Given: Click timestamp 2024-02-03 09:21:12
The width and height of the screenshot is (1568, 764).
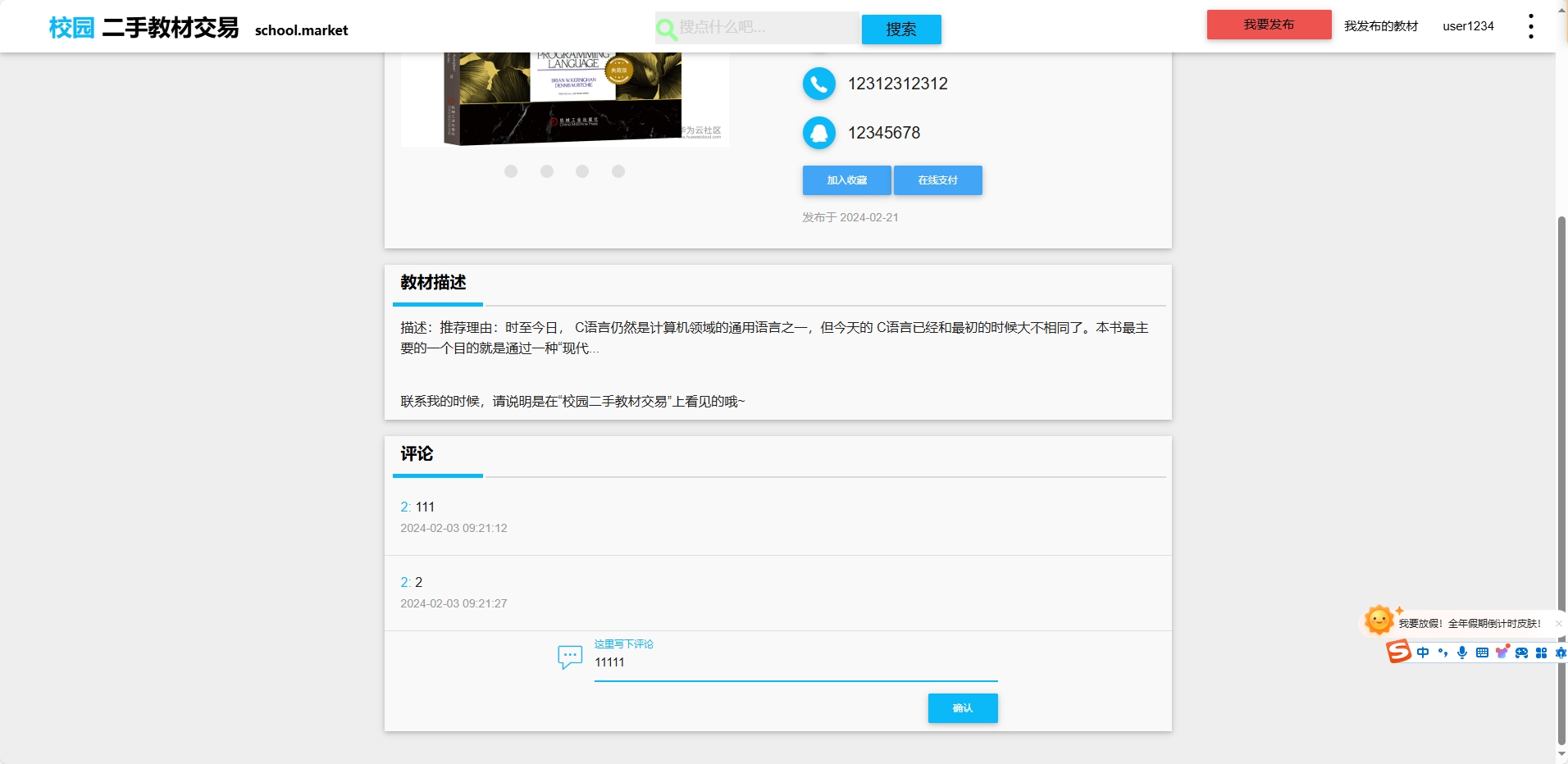Looking at the screenshot, I should coord(454,529).
